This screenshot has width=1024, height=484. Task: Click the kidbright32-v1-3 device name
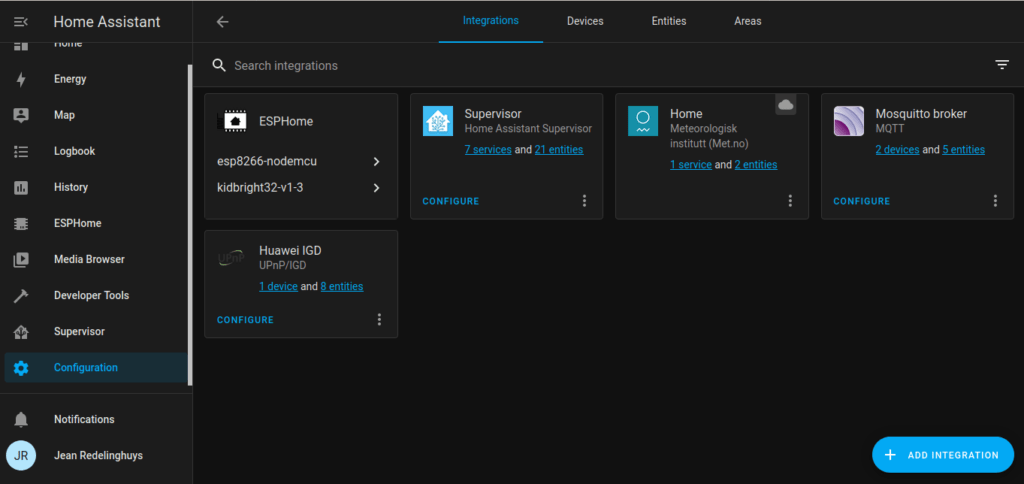coord(260,188)
